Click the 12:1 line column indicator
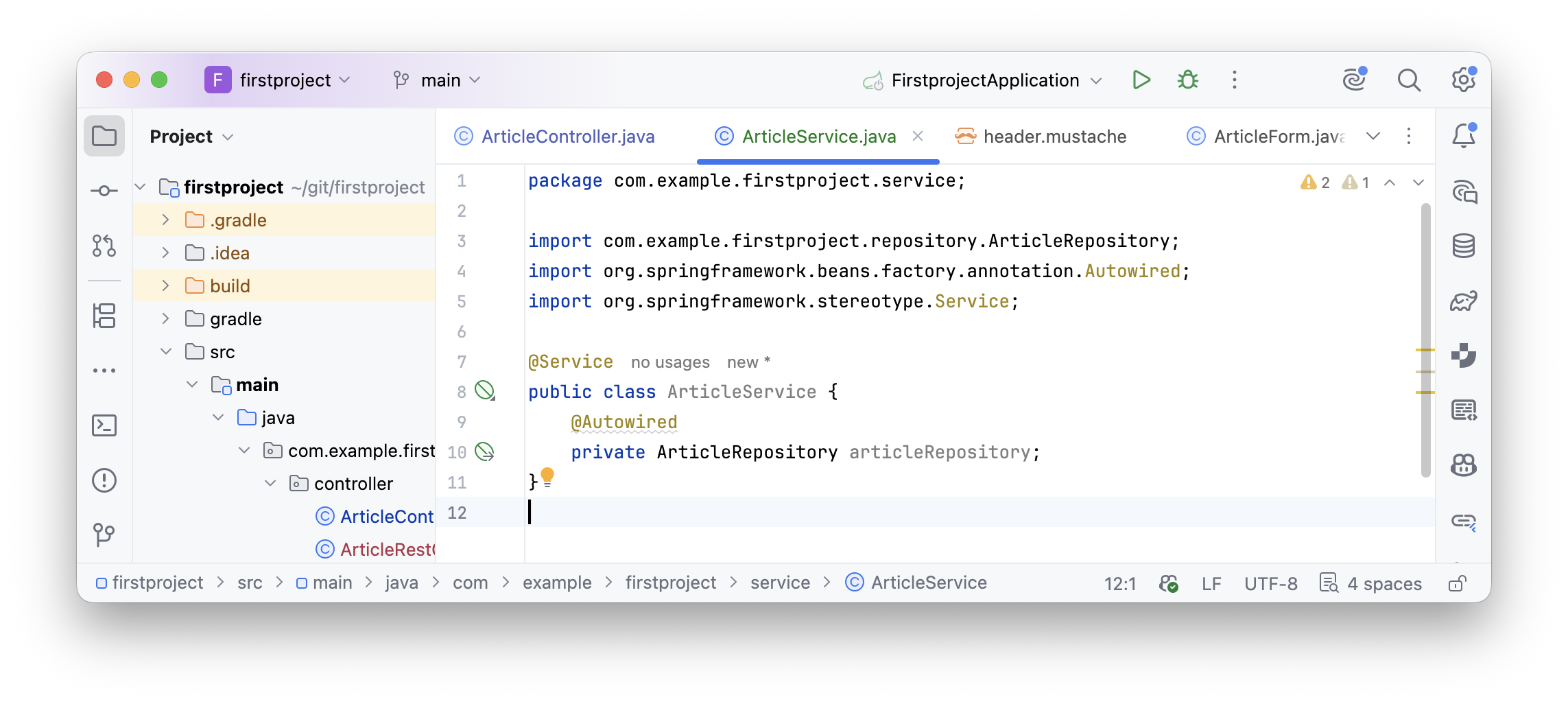This screenshot has height=704, width=1568. click(x=1120, y=584)
